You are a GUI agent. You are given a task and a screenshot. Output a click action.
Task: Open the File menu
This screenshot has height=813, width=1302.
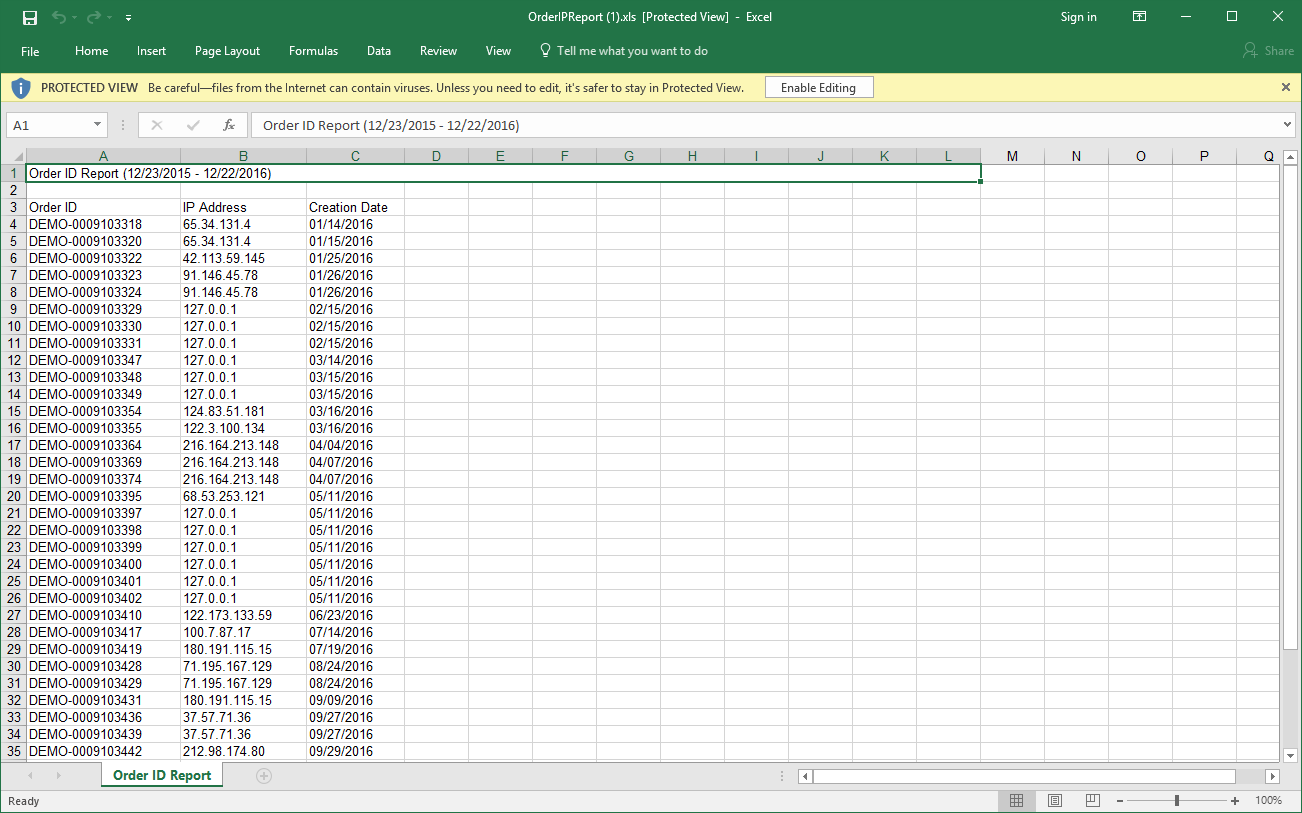[30, 51]
